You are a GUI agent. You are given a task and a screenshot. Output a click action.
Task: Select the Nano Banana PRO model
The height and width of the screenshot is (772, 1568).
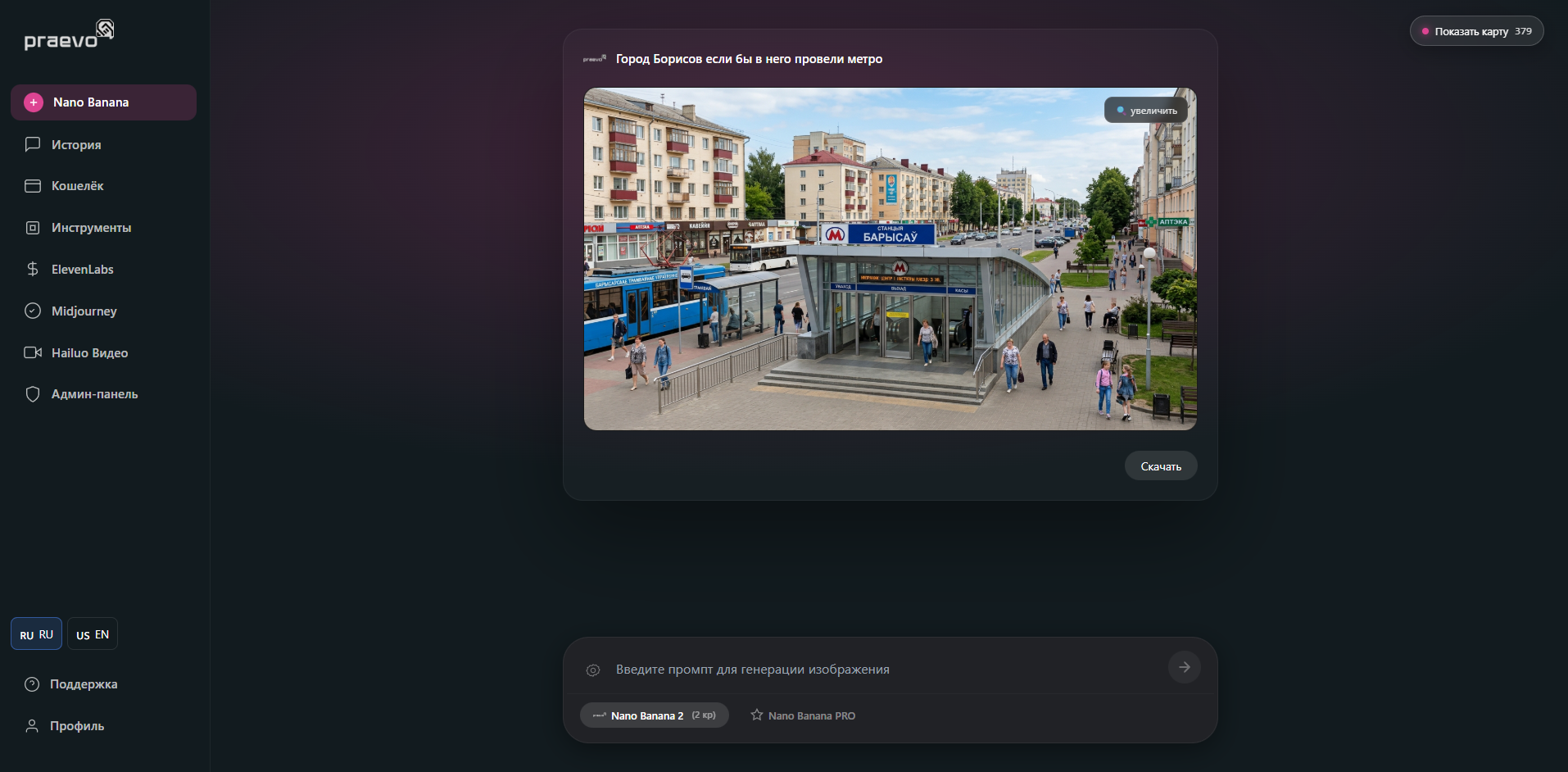click(x=803, y=715)
